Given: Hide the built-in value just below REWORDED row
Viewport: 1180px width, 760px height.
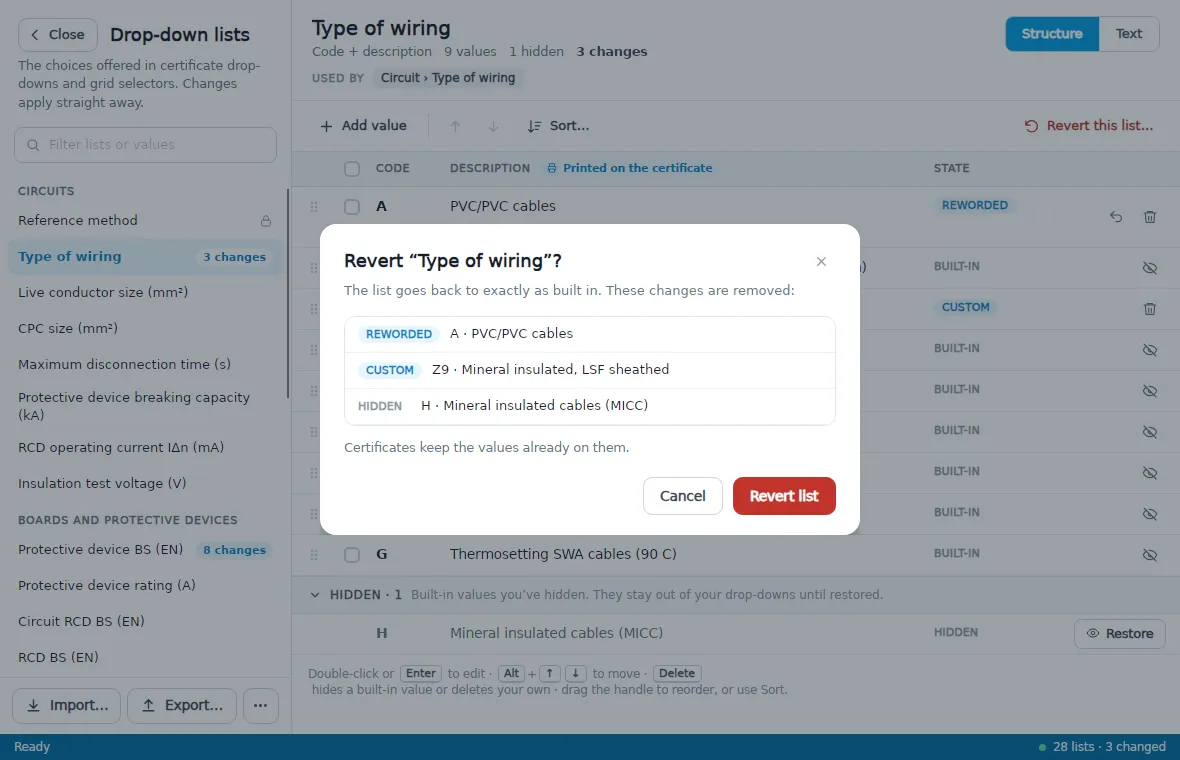Looking at the screenshot, I should (1149, 268).
